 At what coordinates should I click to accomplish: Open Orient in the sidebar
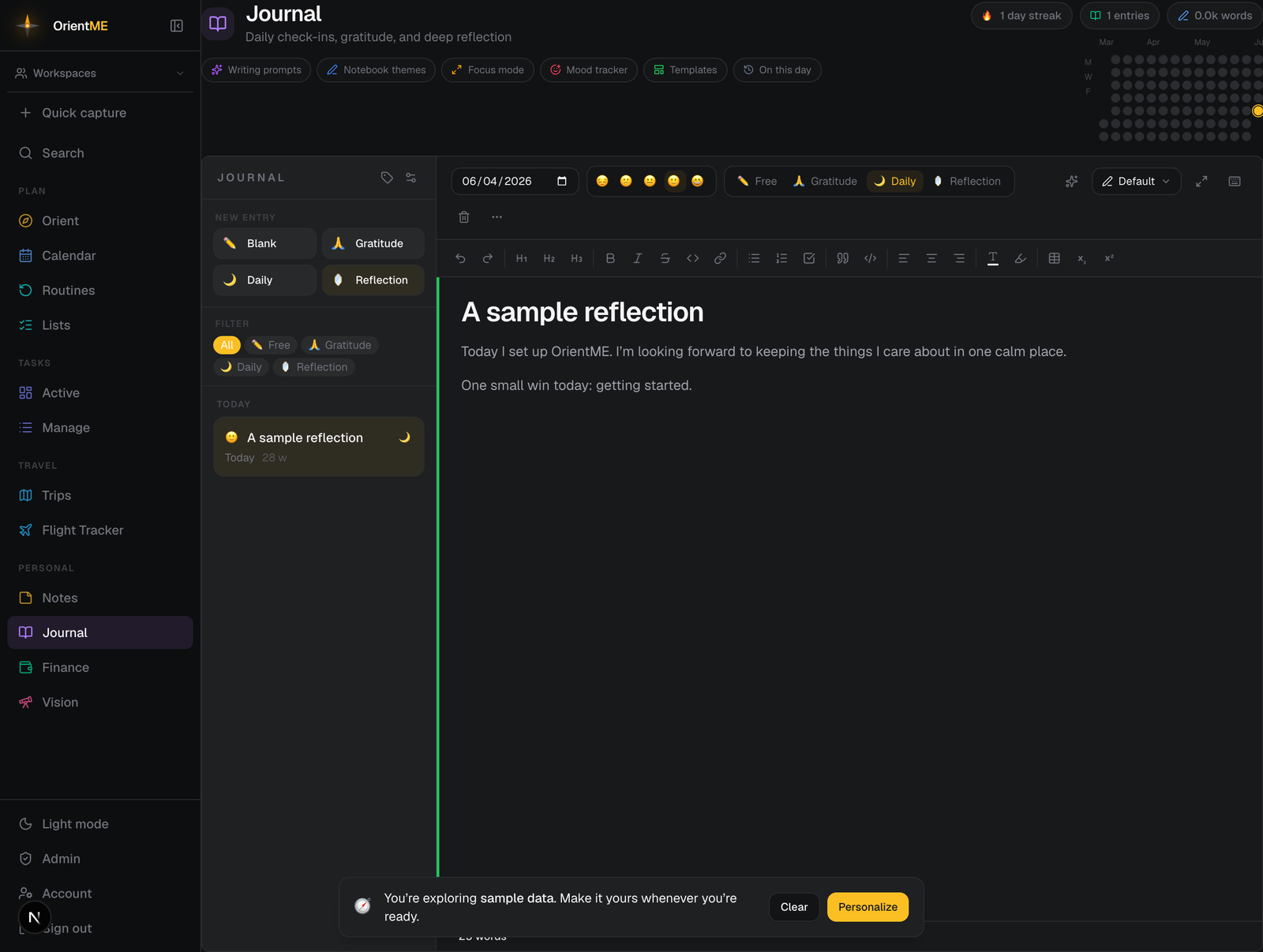click(100, 221)
